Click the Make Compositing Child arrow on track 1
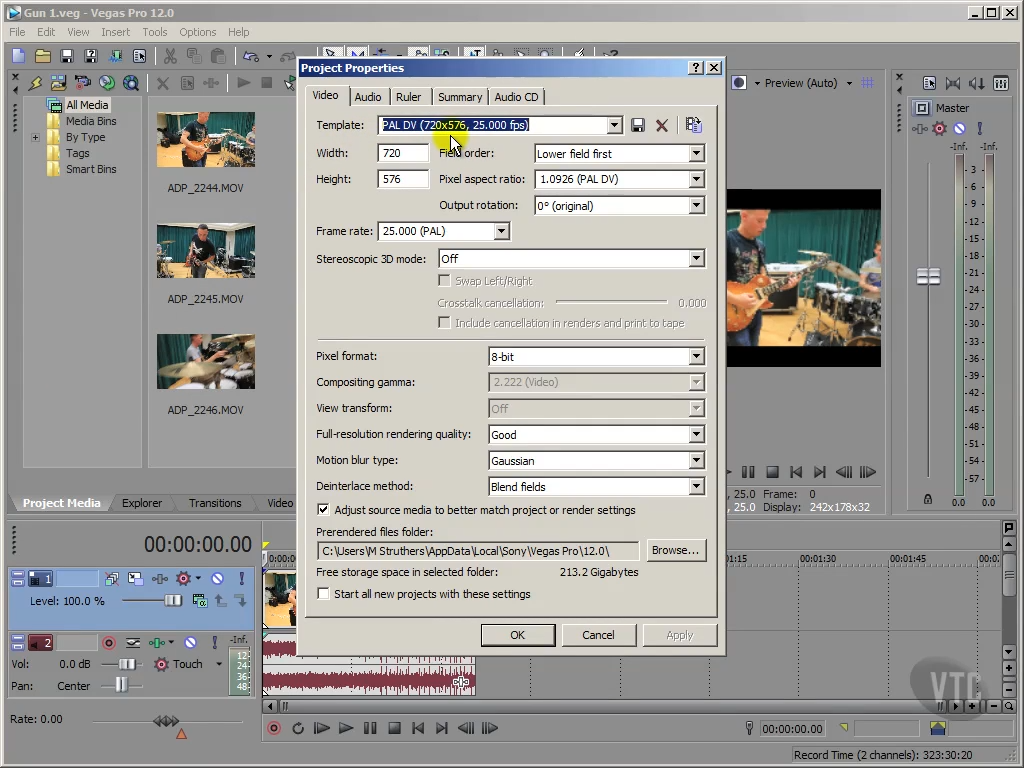Viewport: 1024px width, 768px height. point(241,601)
